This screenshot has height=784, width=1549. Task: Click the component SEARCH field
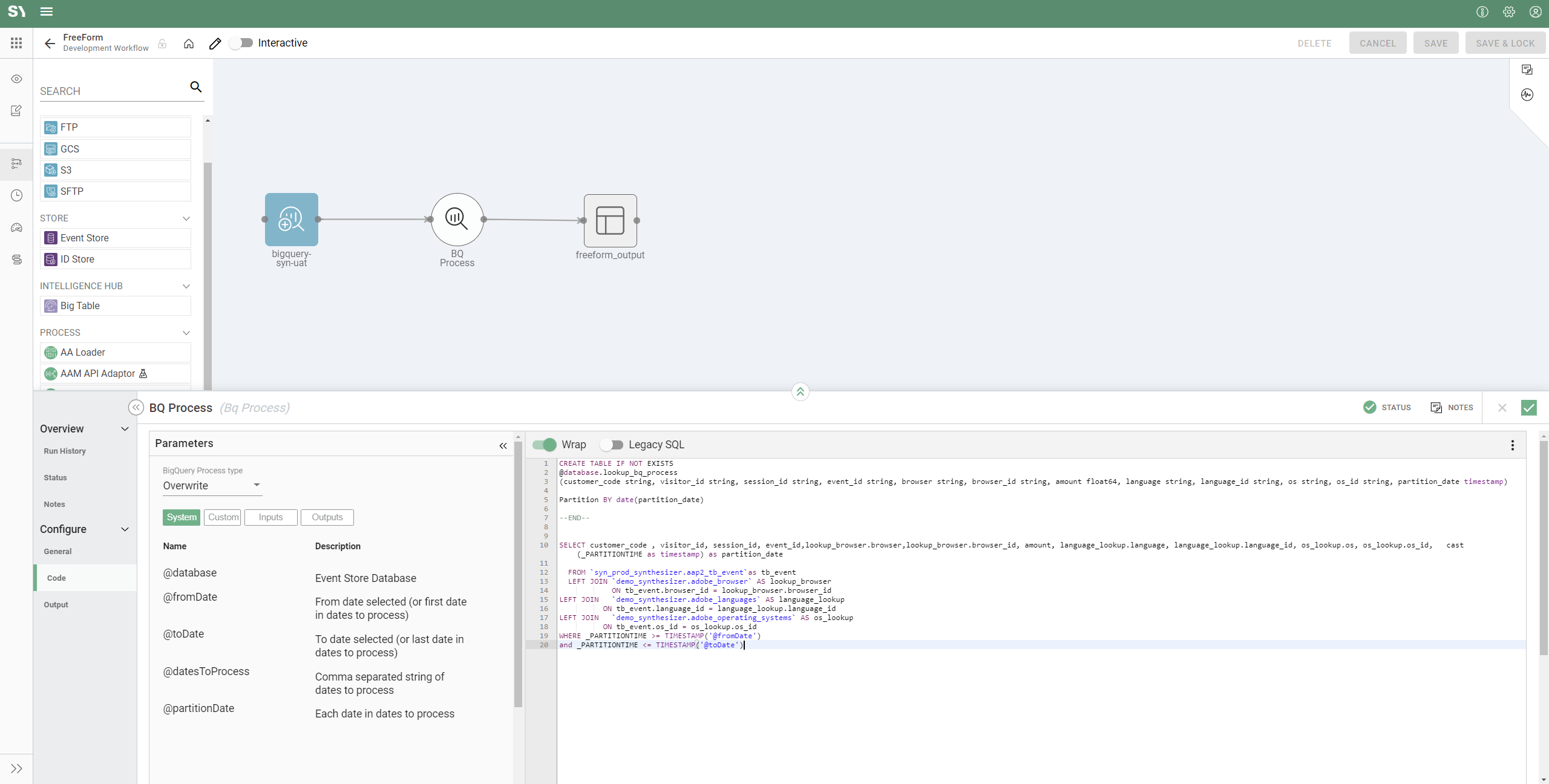(x=112, y=91)
